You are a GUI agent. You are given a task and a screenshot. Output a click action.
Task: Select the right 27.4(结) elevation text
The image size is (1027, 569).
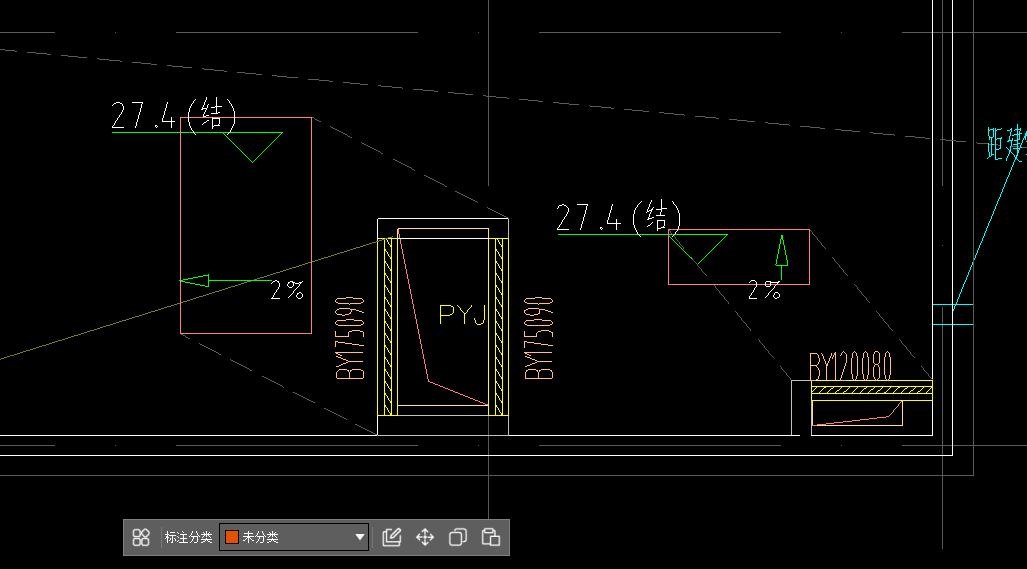click(619, 217)
